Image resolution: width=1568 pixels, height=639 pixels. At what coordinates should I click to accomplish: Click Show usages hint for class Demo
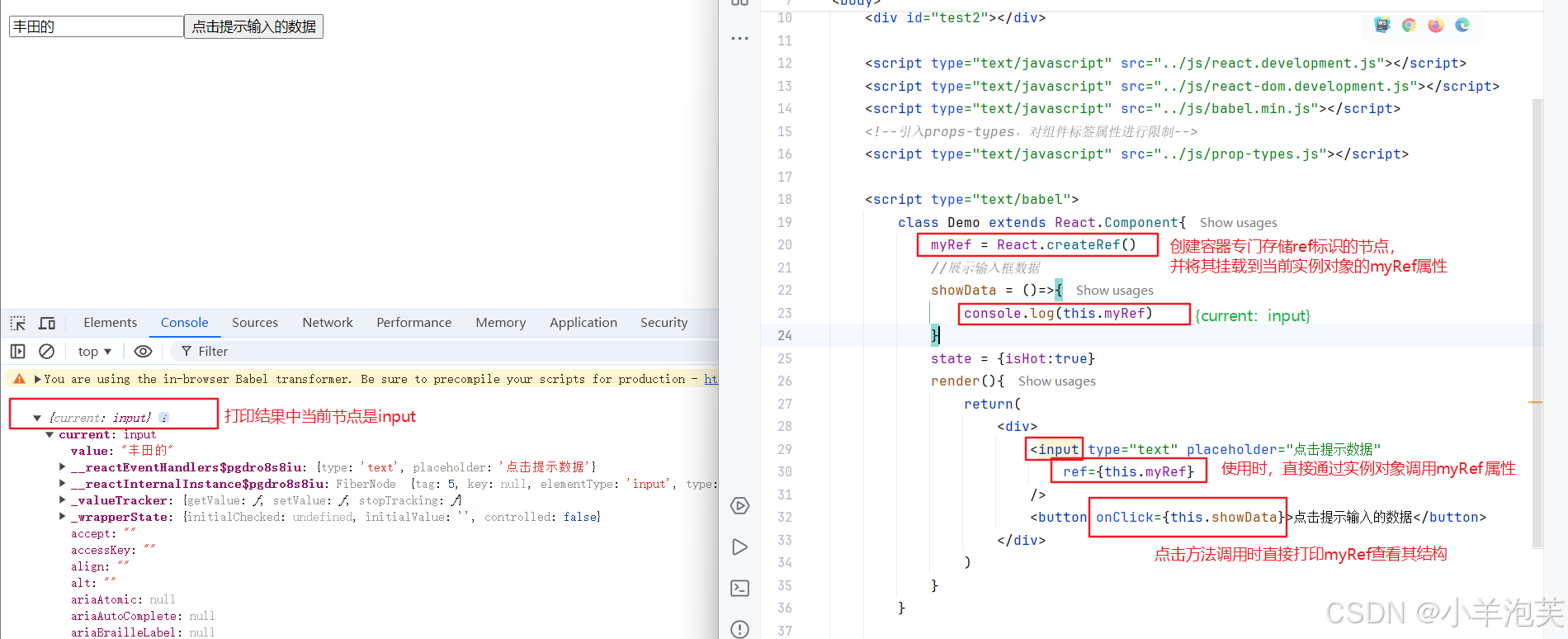click(1238, 223)
